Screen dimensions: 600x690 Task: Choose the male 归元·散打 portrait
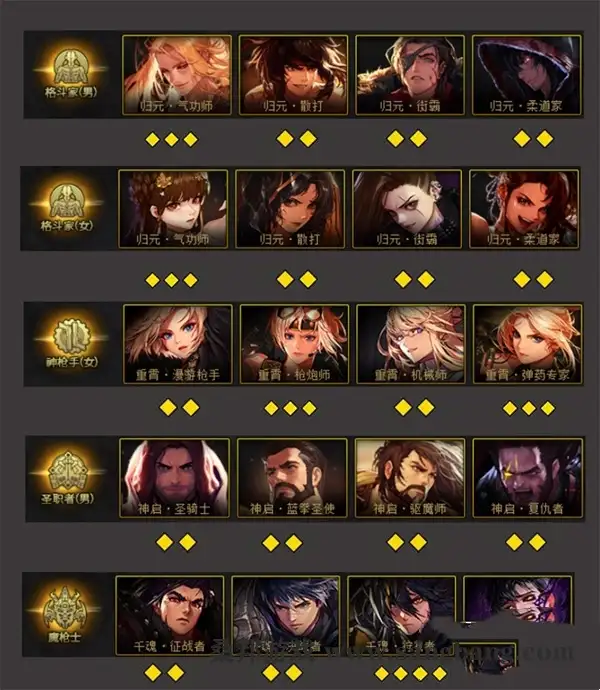293,75
